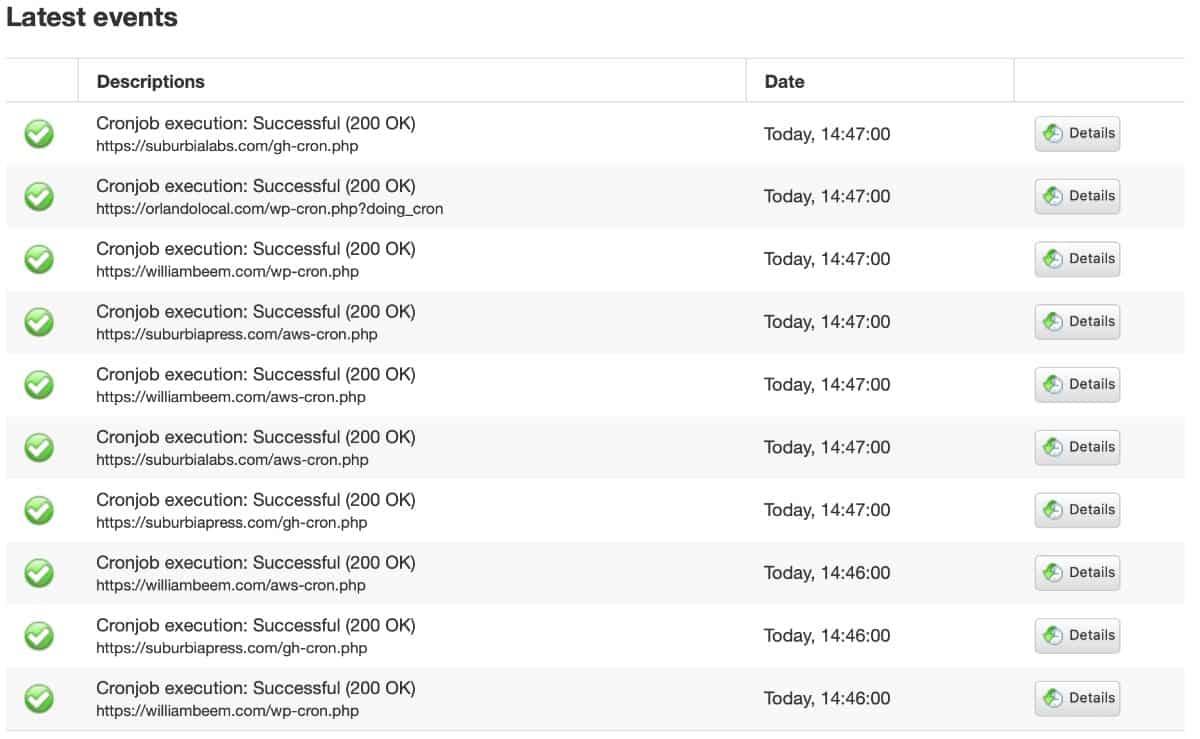Open Details for orlandolocal.com wp-cron.php?doing_cron event
Screen dimensions: 1200x739
coord(1077,196)
